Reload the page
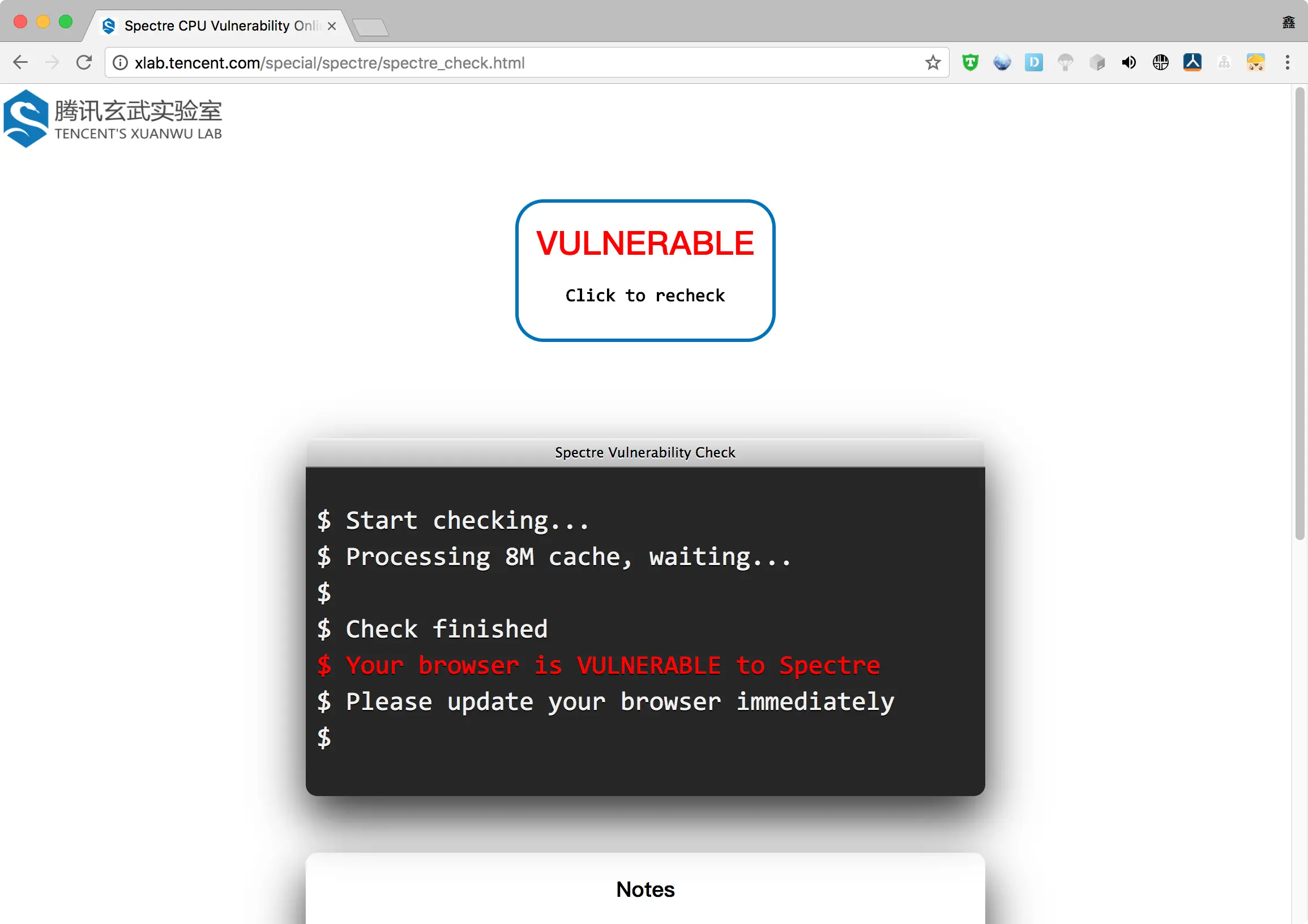This screenshot has width=1308, height=924. click(84, 62)
